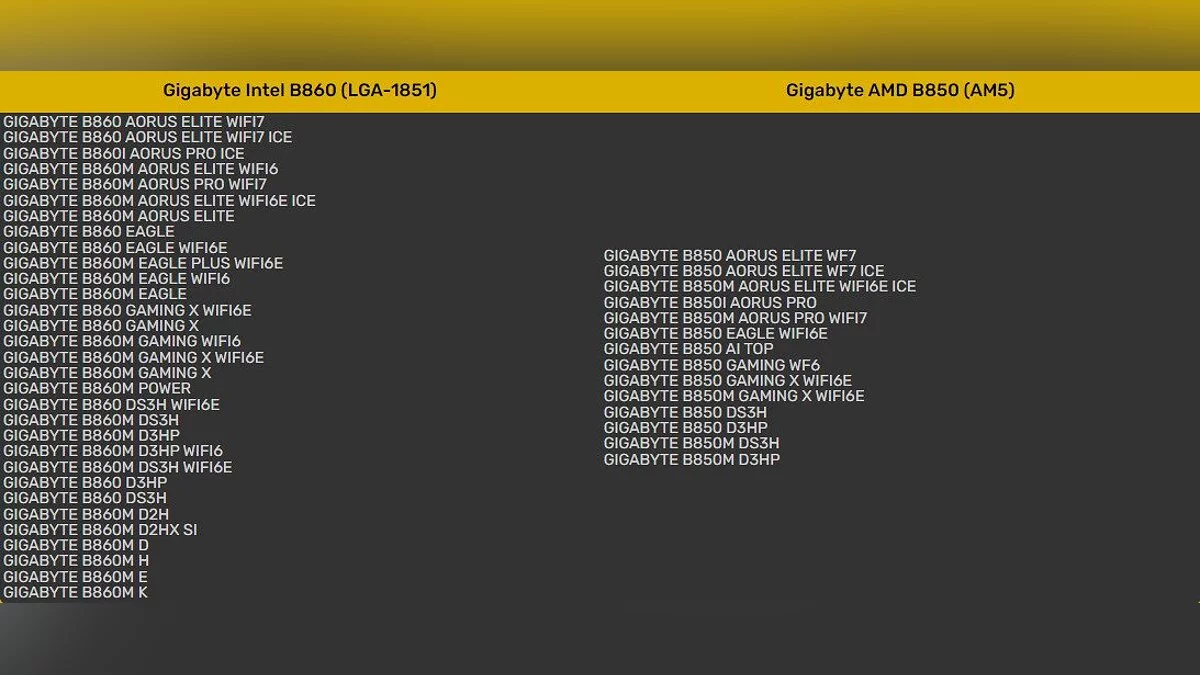
Task: Select GIGABYTE B860 EAGLE row
Action: click(89, 231)
